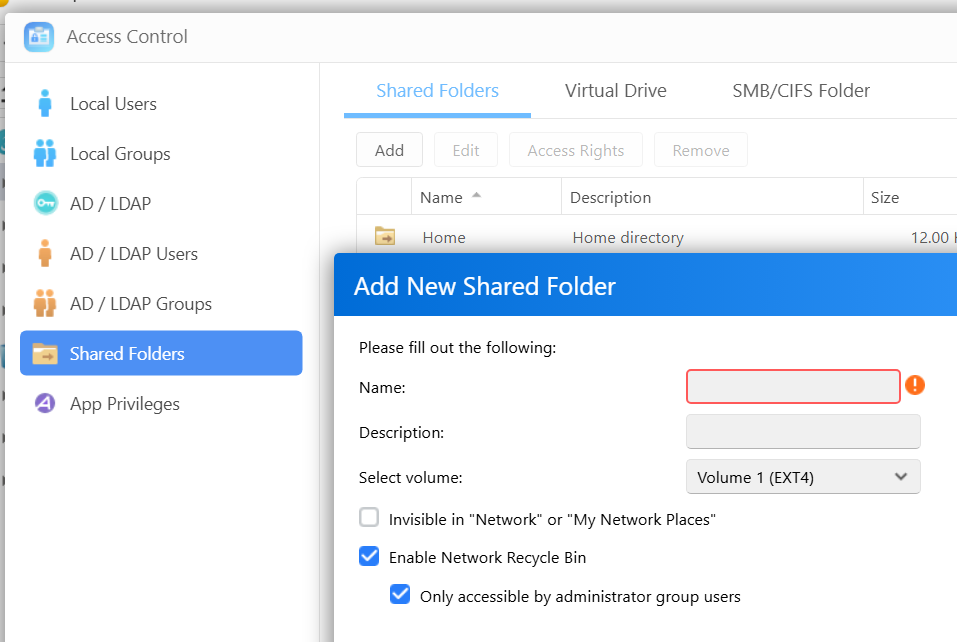Disable the Enable Network Recycle Bin checkbox
Screen dimensions: 957x642
369,557
